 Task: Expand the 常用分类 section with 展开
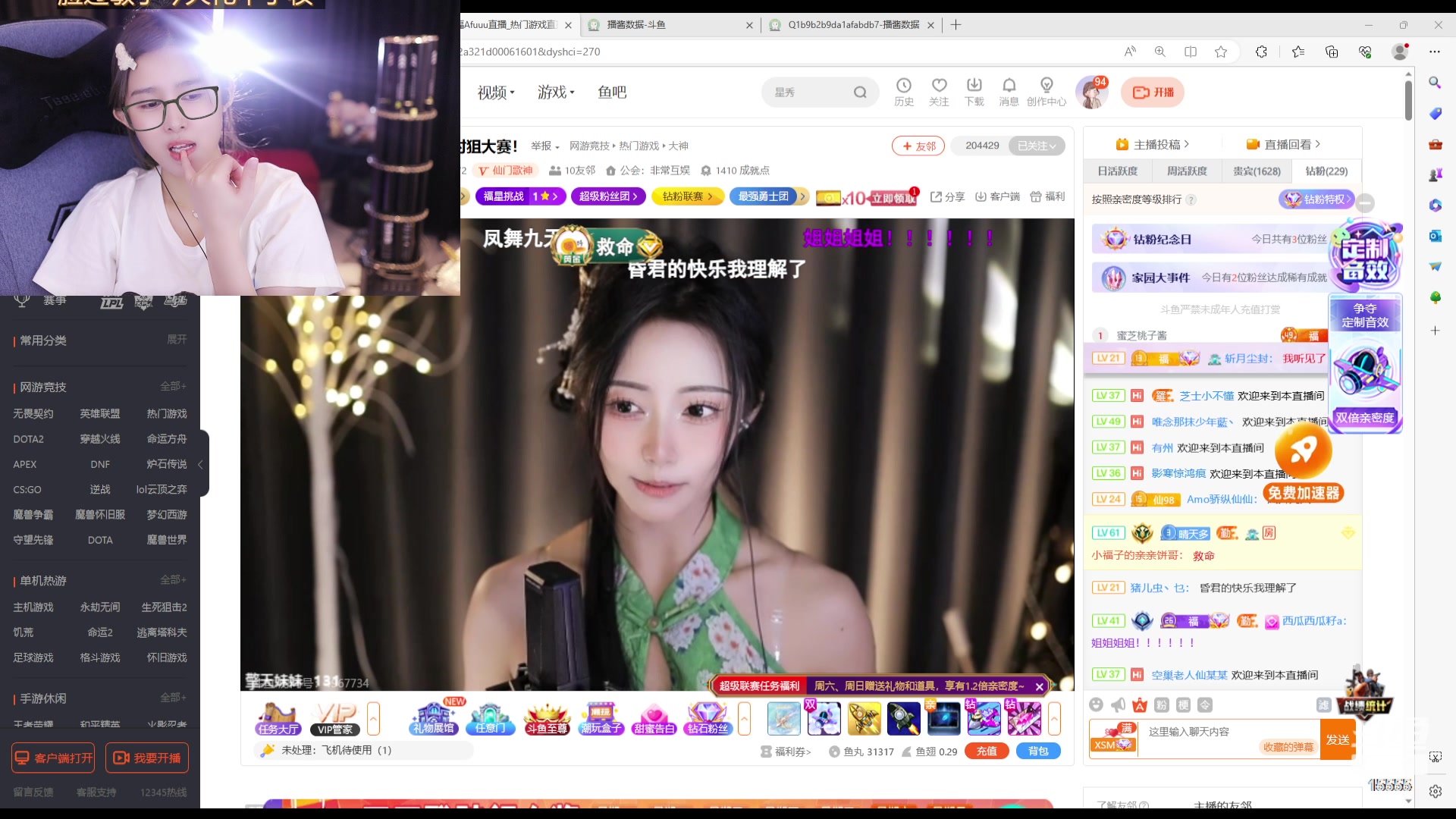tap(177, 340)
